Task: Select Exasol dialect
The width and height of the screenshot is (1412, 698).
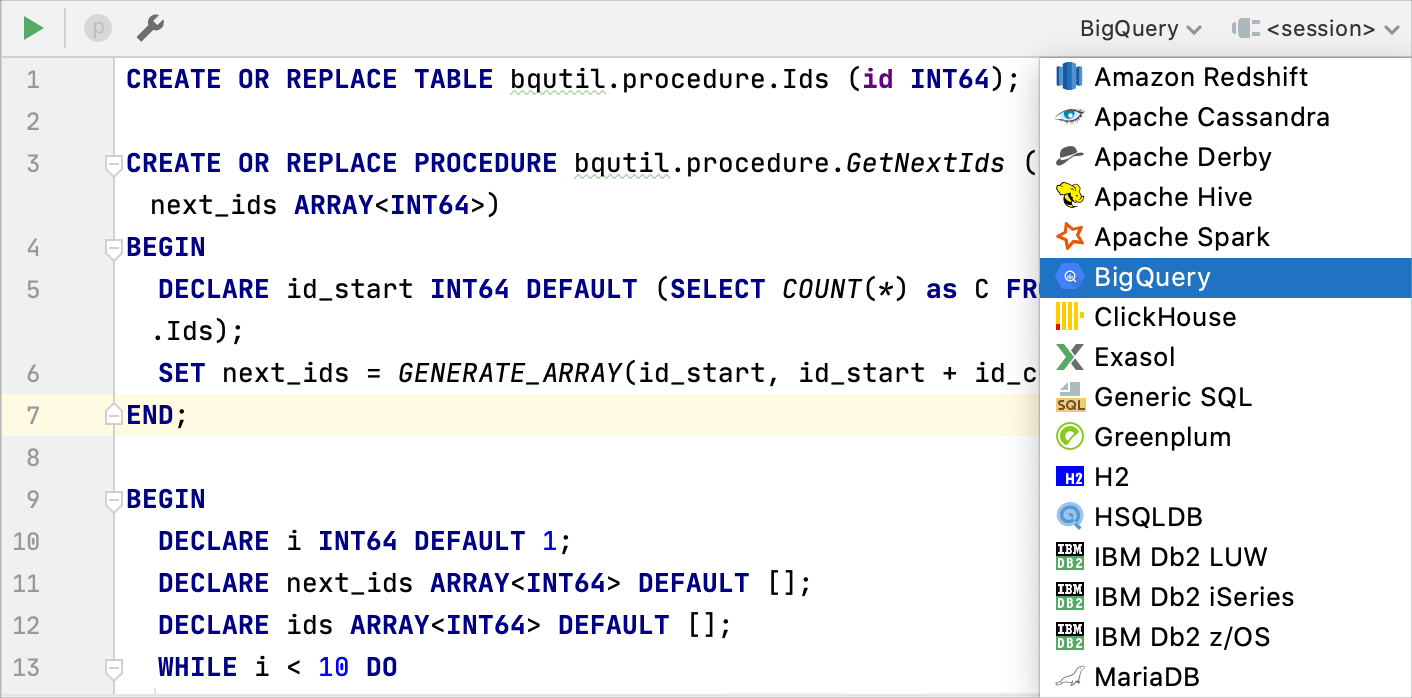Action: click(1226, 357)
